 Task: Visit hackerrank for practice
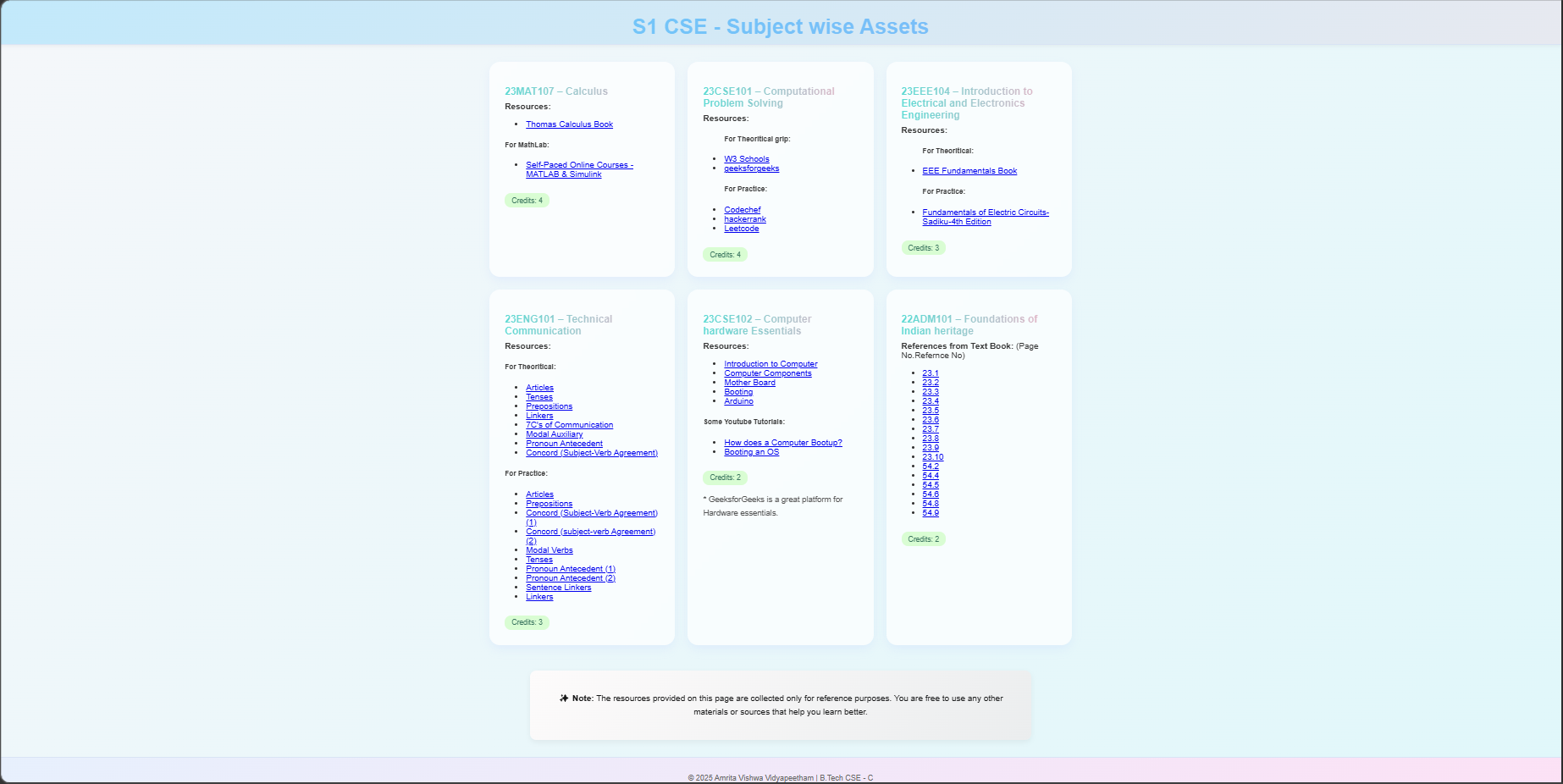(744, 218)
